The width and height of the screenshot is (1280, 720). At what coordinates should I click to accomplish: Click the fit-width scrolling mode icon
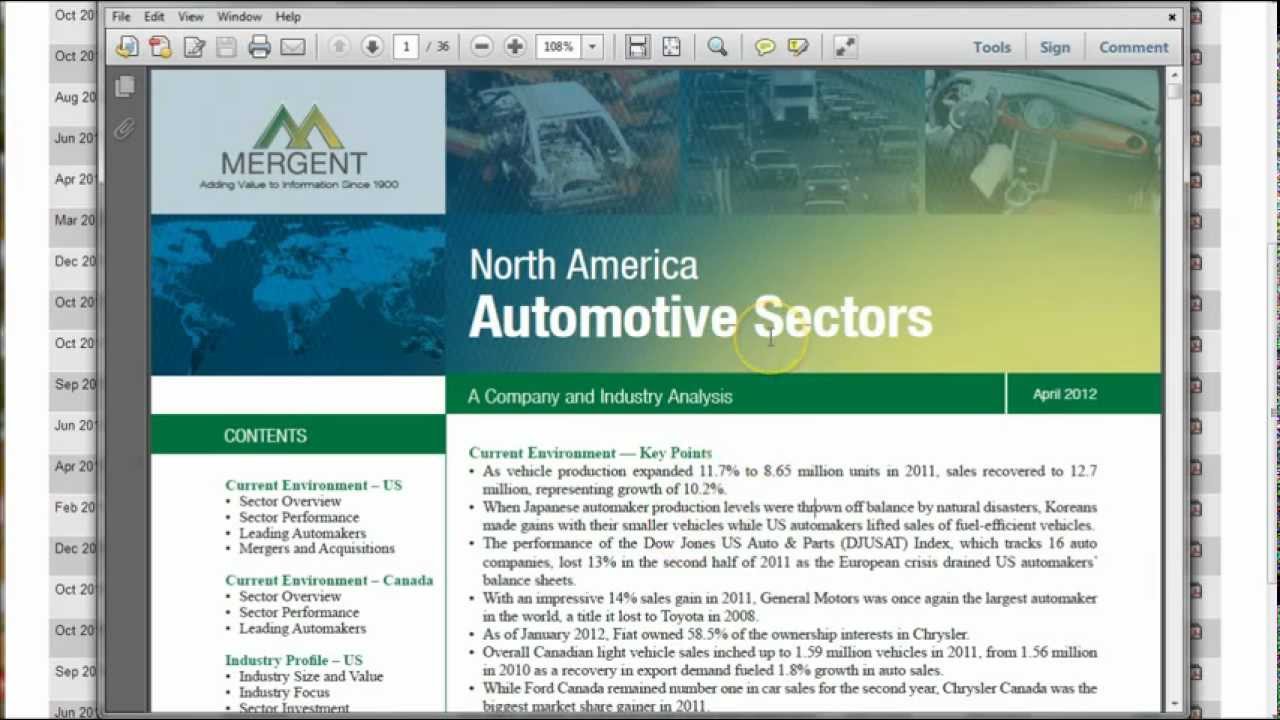coord(638,47)
